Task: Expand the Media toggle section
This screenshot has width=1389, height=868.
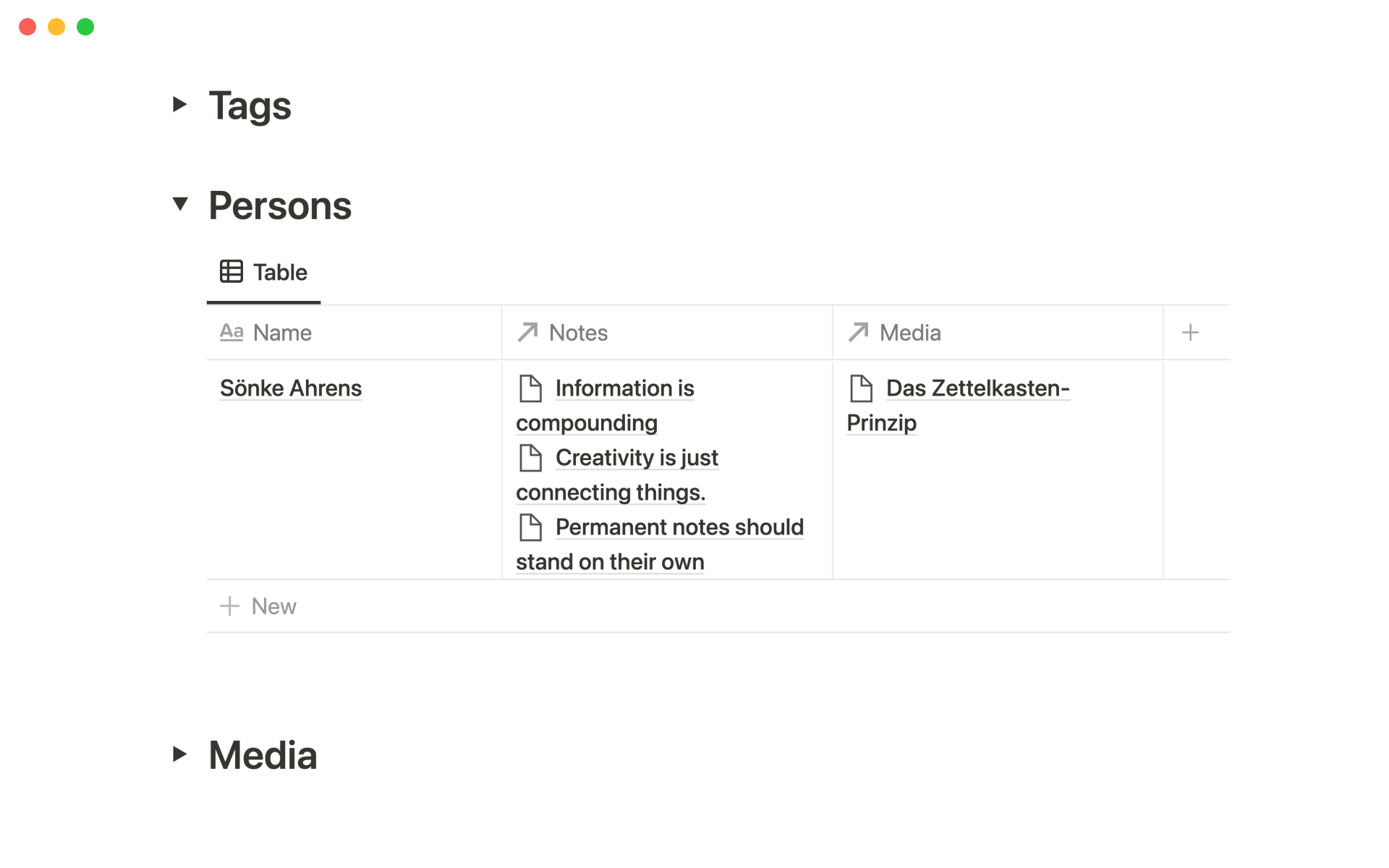Action: [180, 754]
